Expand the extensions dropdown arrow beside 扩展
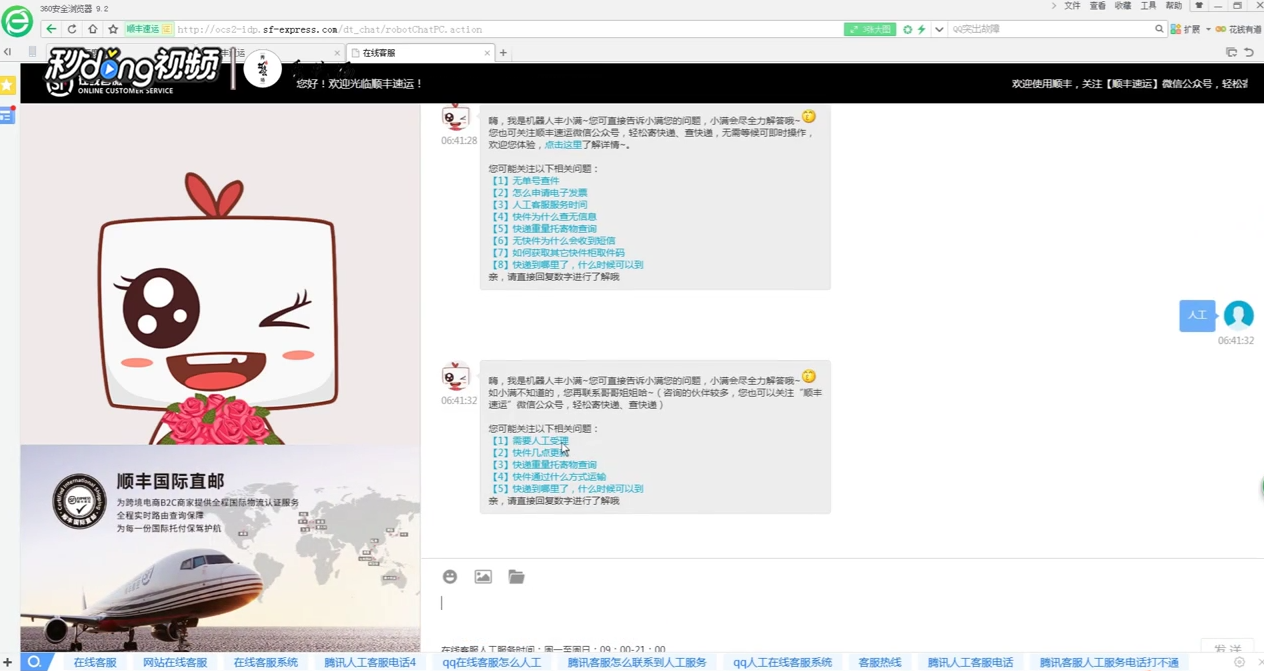The width and height of the screenshot is (1264, 671). point(1208,29)
